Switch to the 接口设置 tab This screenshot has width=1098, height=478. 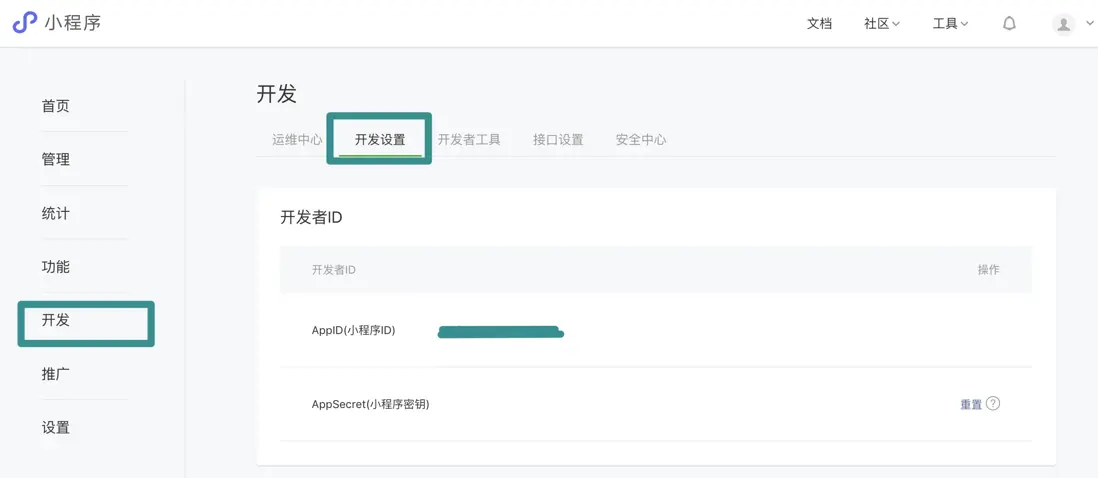[x=558, y=140]
